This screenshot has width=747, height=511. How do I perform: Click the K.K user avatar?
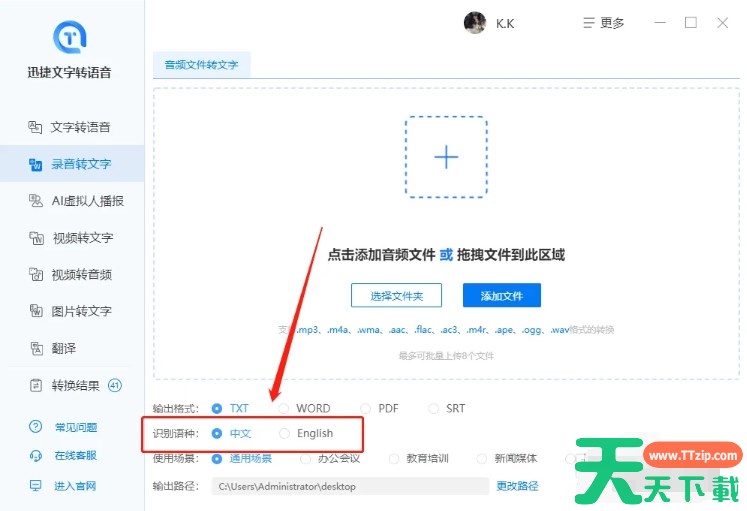(475, 22)
